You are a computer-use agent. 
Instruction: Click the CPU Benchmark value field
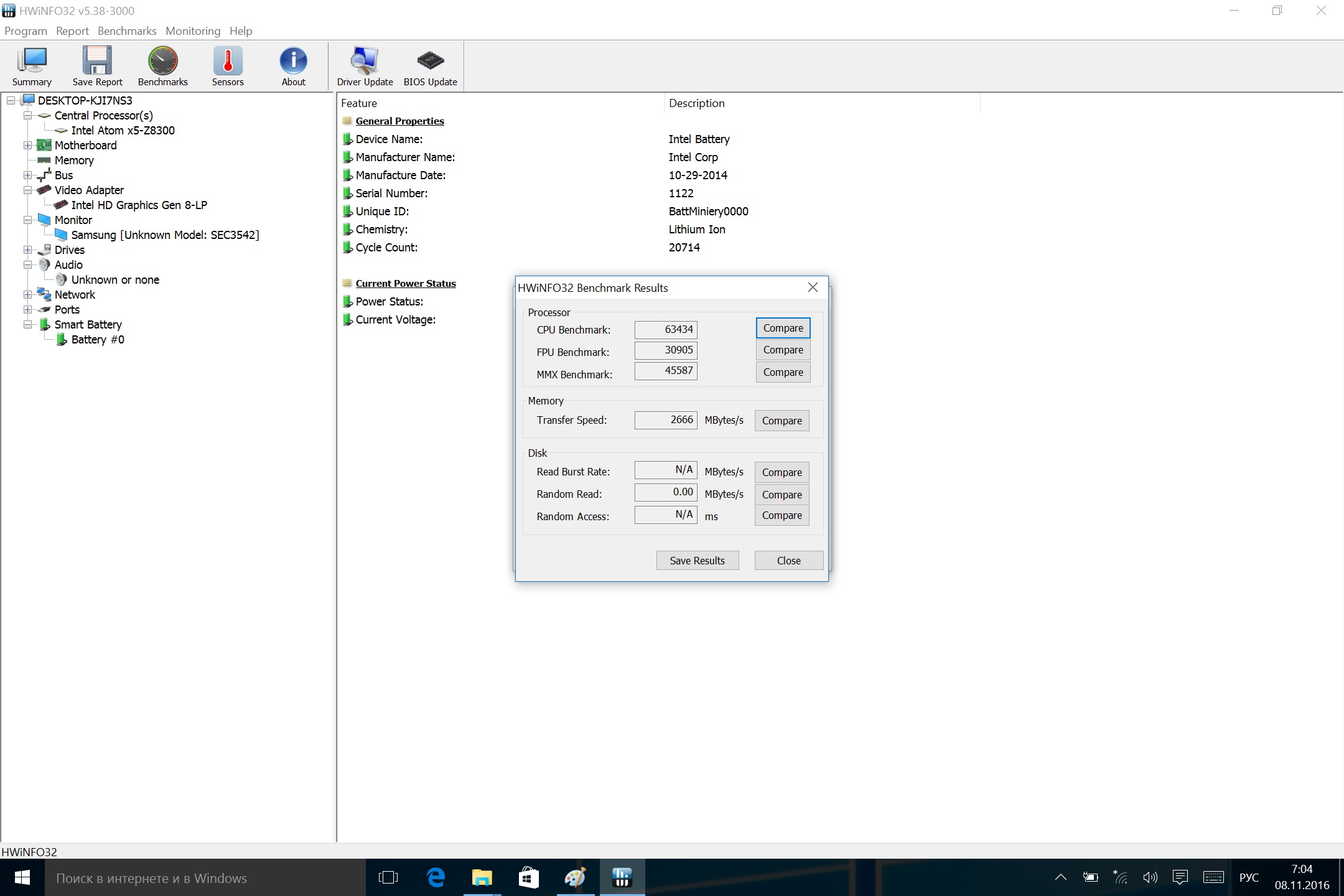[x=666, y=330]
